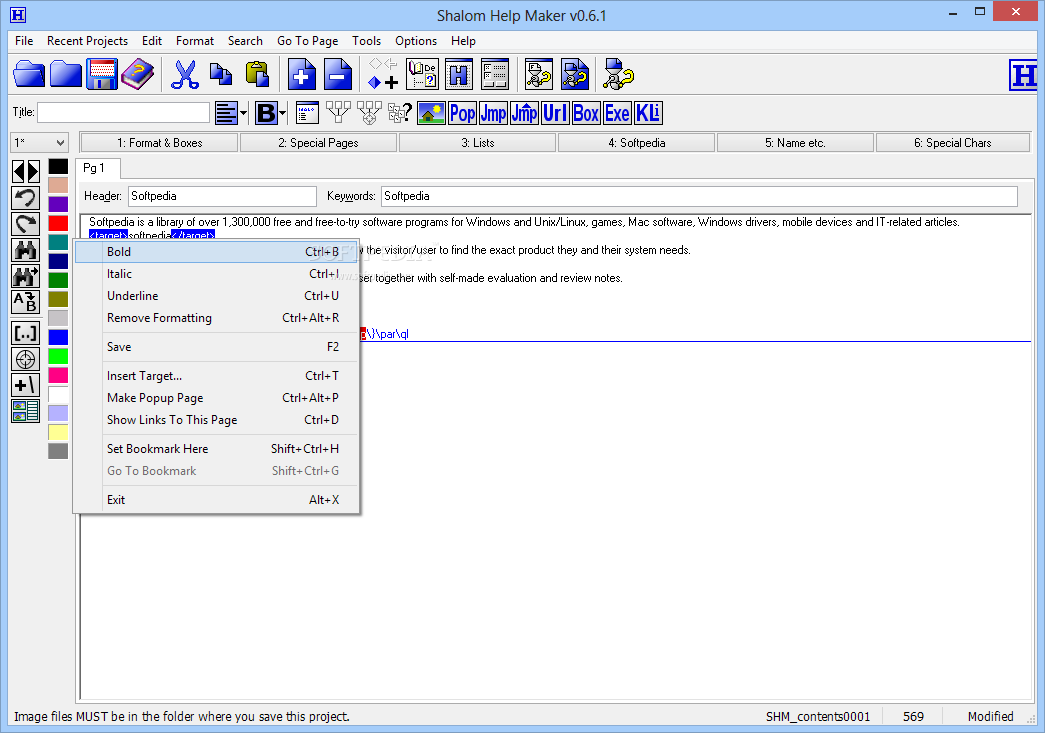Choose Bold from the context menu

click(x=217, y=252)
